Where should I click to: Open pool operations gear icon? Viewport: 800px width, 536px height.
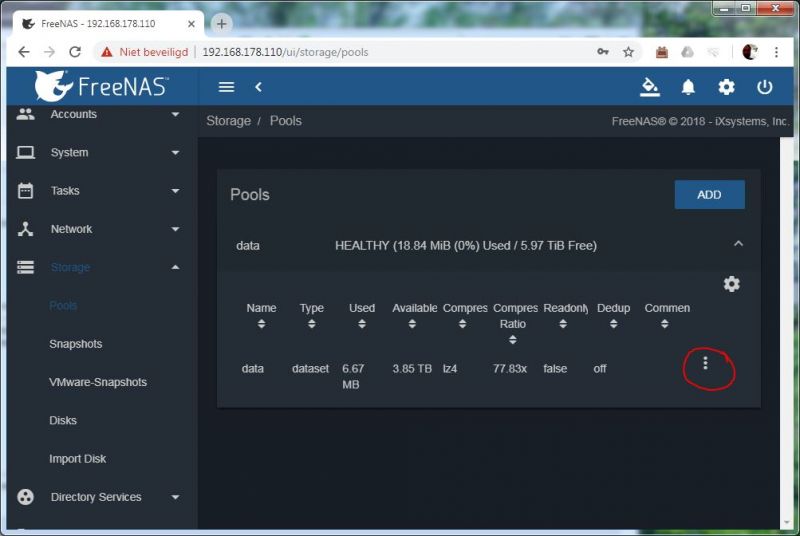pos(732,284)
